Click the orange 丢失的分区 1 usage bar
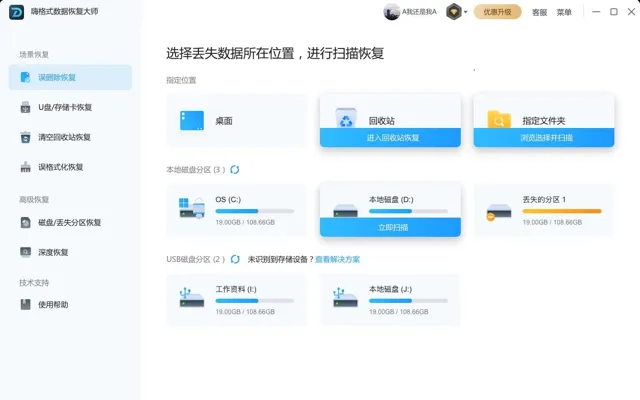Screen dimensions: 640x400 tap(562, 211)
